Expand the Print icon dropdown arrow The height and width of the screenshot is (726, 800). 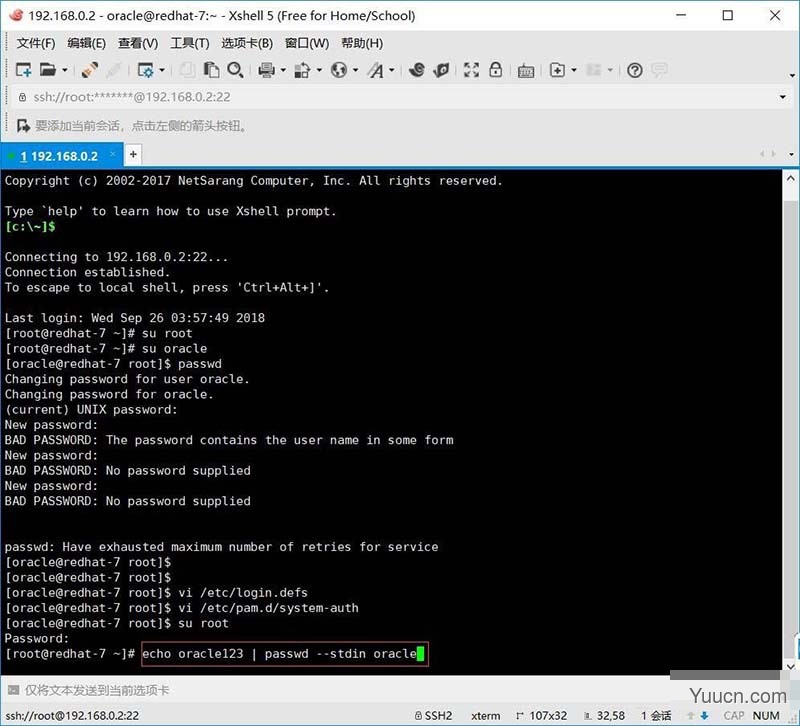point(283,70)
